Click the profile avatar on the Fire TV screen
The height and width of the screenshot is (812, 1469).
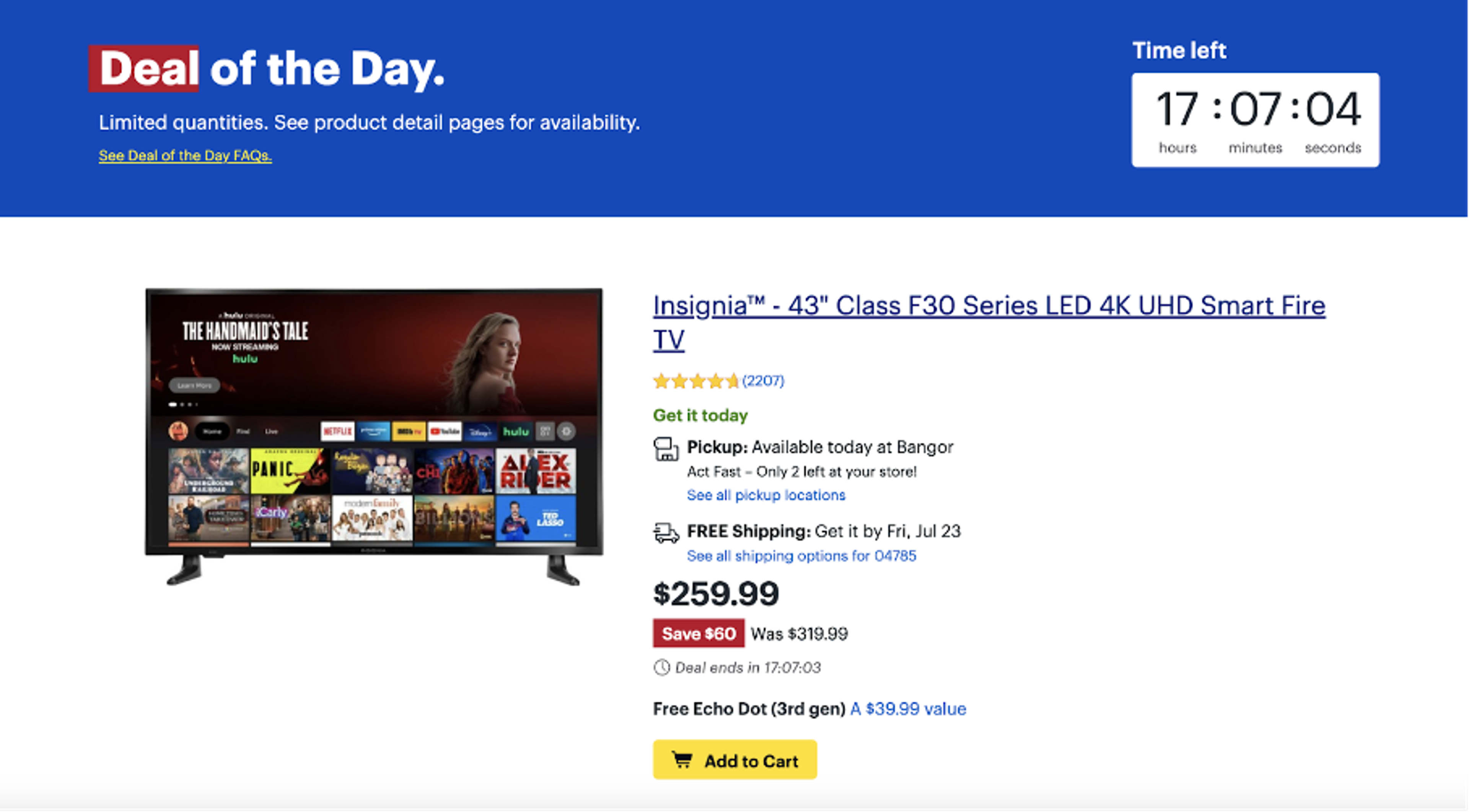pos(179,432)
